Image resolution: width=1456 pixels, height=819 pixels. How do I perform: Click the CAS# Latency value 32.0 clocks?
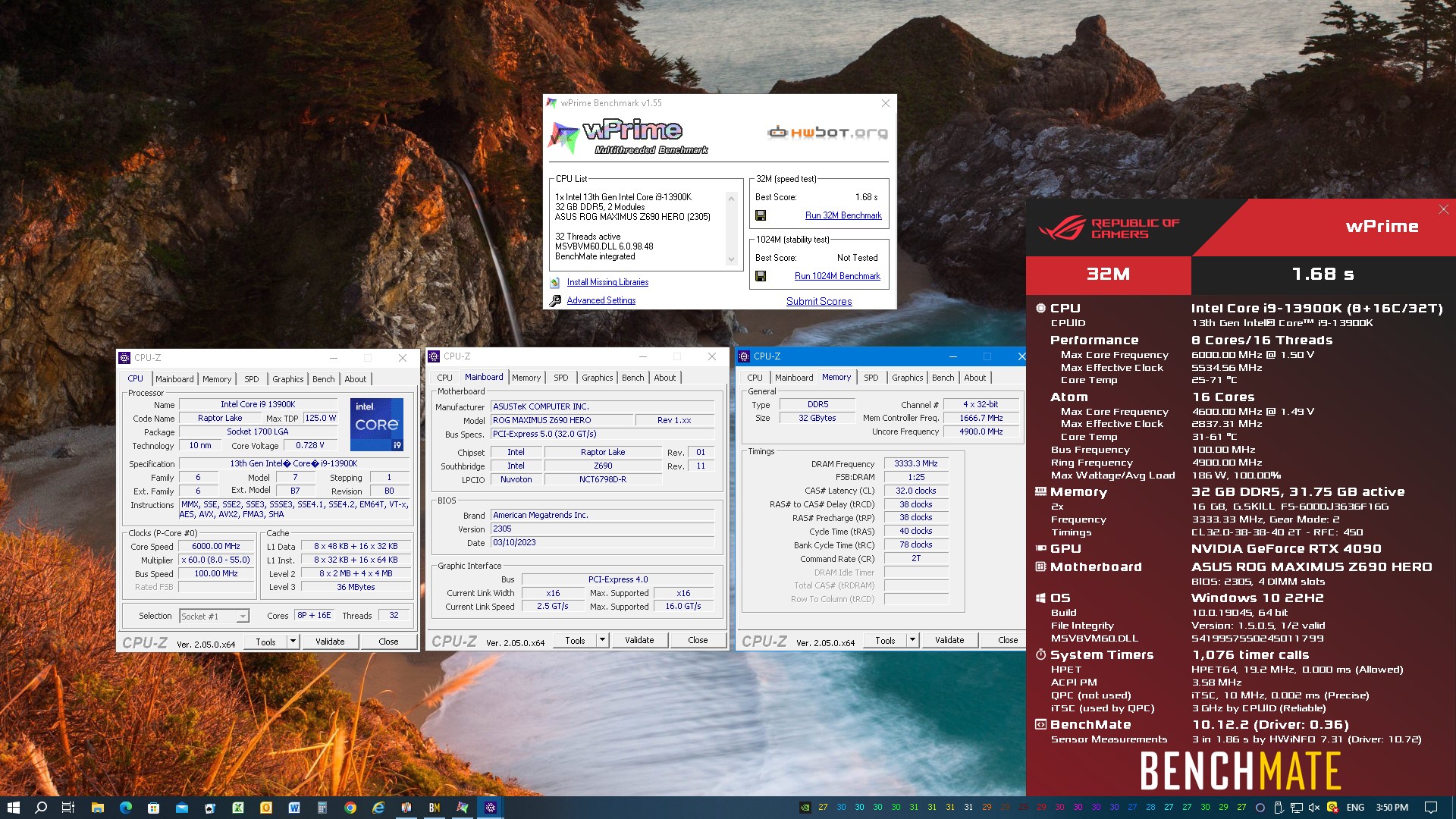916,491
